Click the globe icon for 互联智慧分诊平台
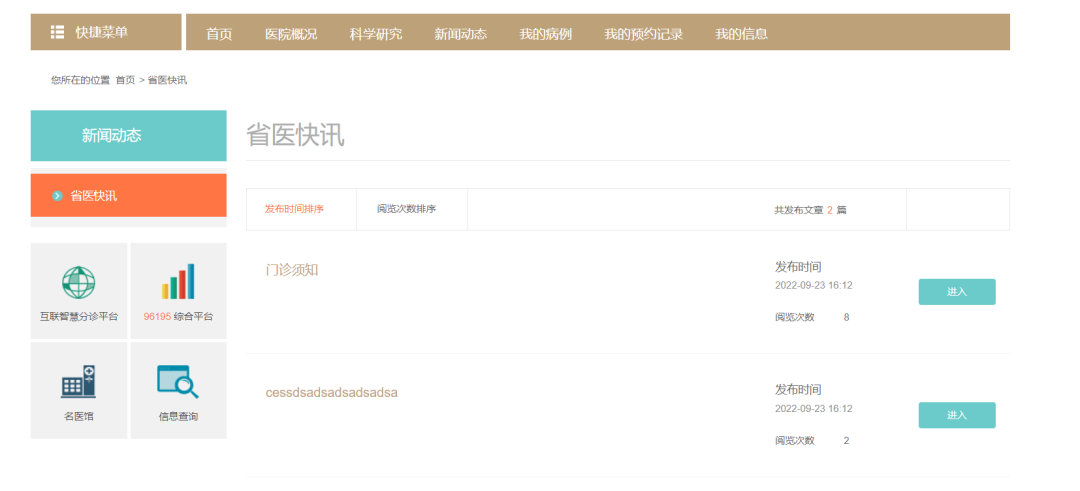1080x491 pixels. [79, 282]
